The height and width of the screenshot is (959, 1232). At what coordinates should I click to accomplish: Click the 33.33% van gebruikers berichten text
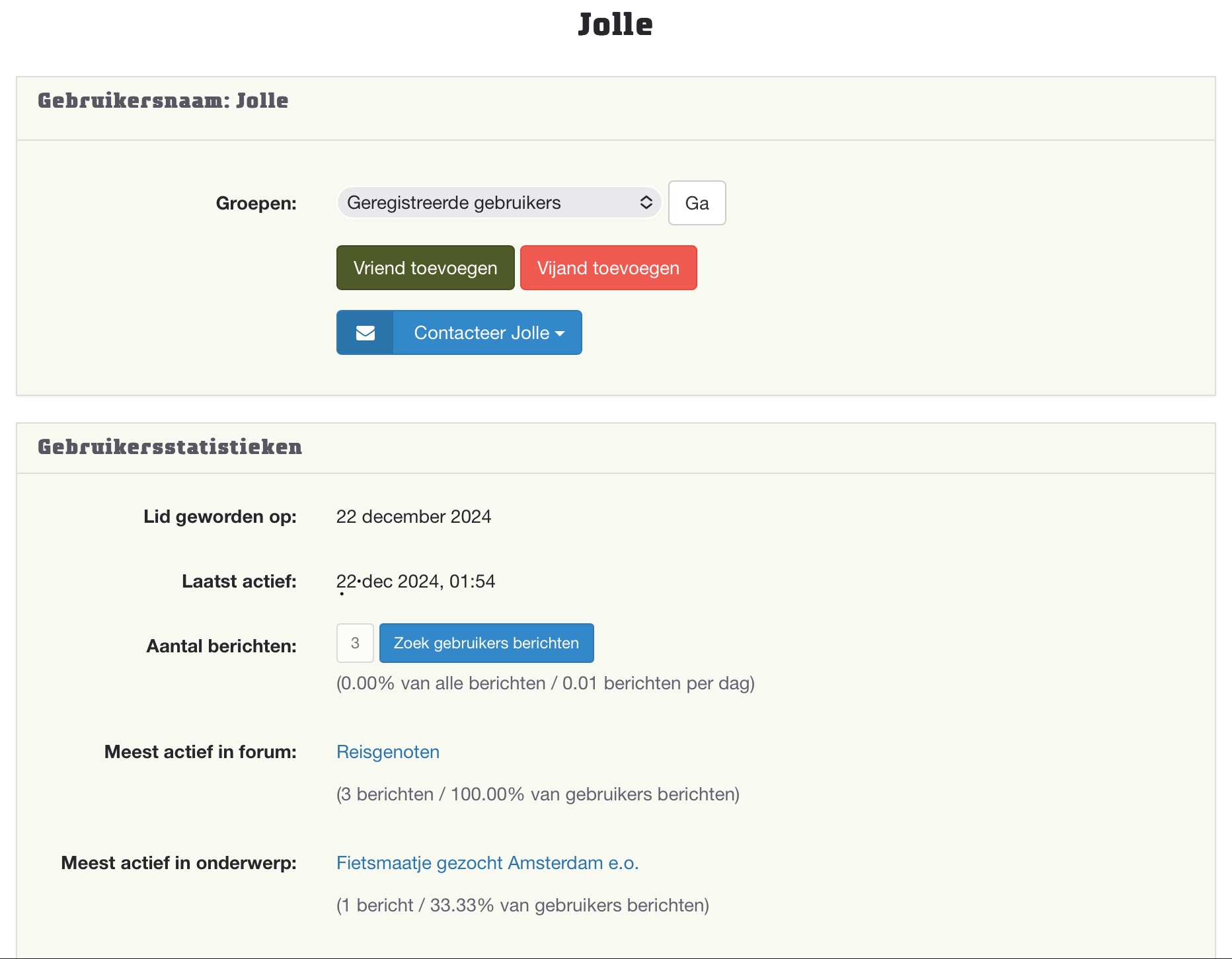[x=568, y=905]
